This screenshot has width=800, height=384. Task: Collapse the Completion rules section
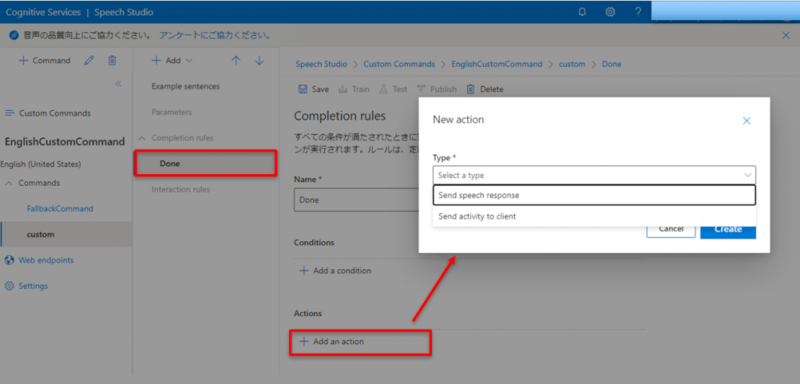pos(142,138)
